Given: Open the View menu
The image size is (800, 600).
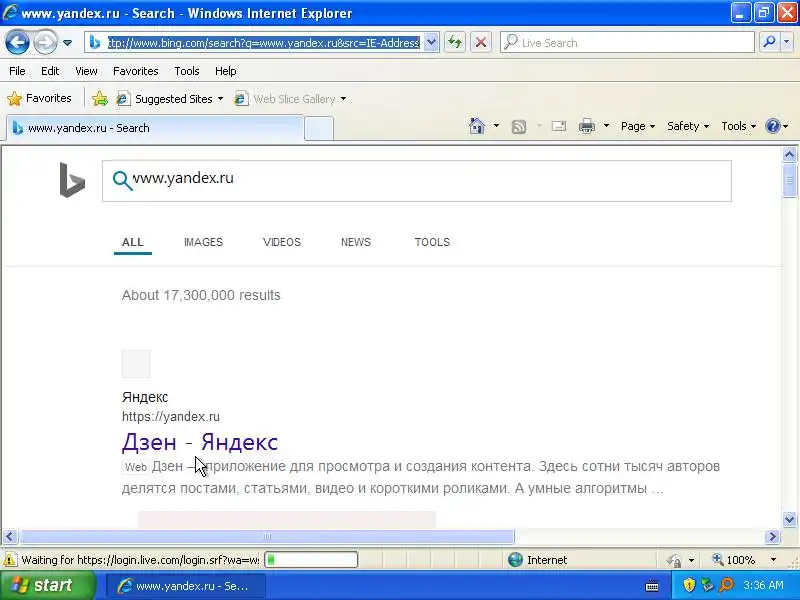Looking at the screenshot, I should [x=86, y=71].
